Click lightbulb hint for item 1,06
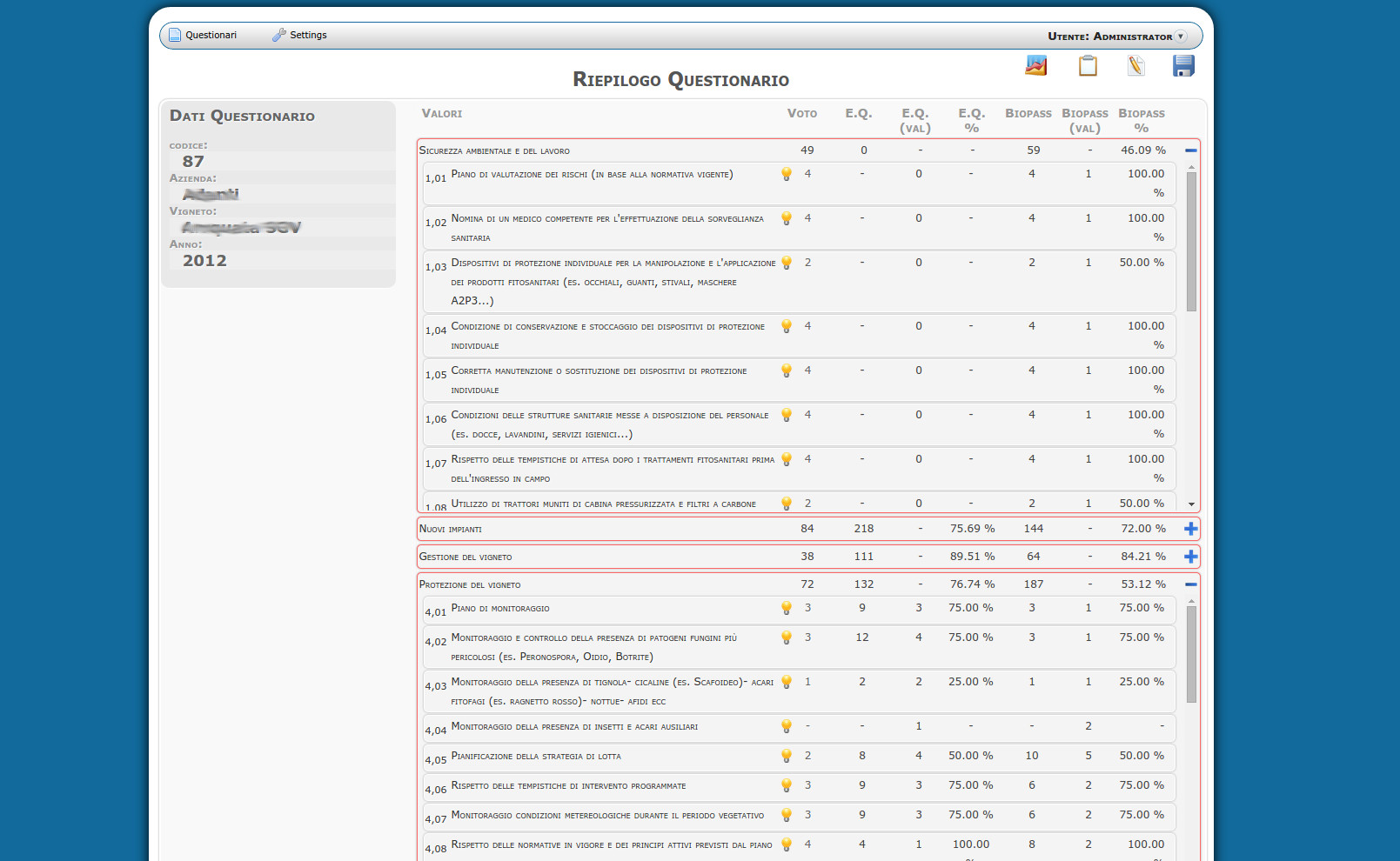Viewport: 1400px width, 861px height. [x=787, y=415]
